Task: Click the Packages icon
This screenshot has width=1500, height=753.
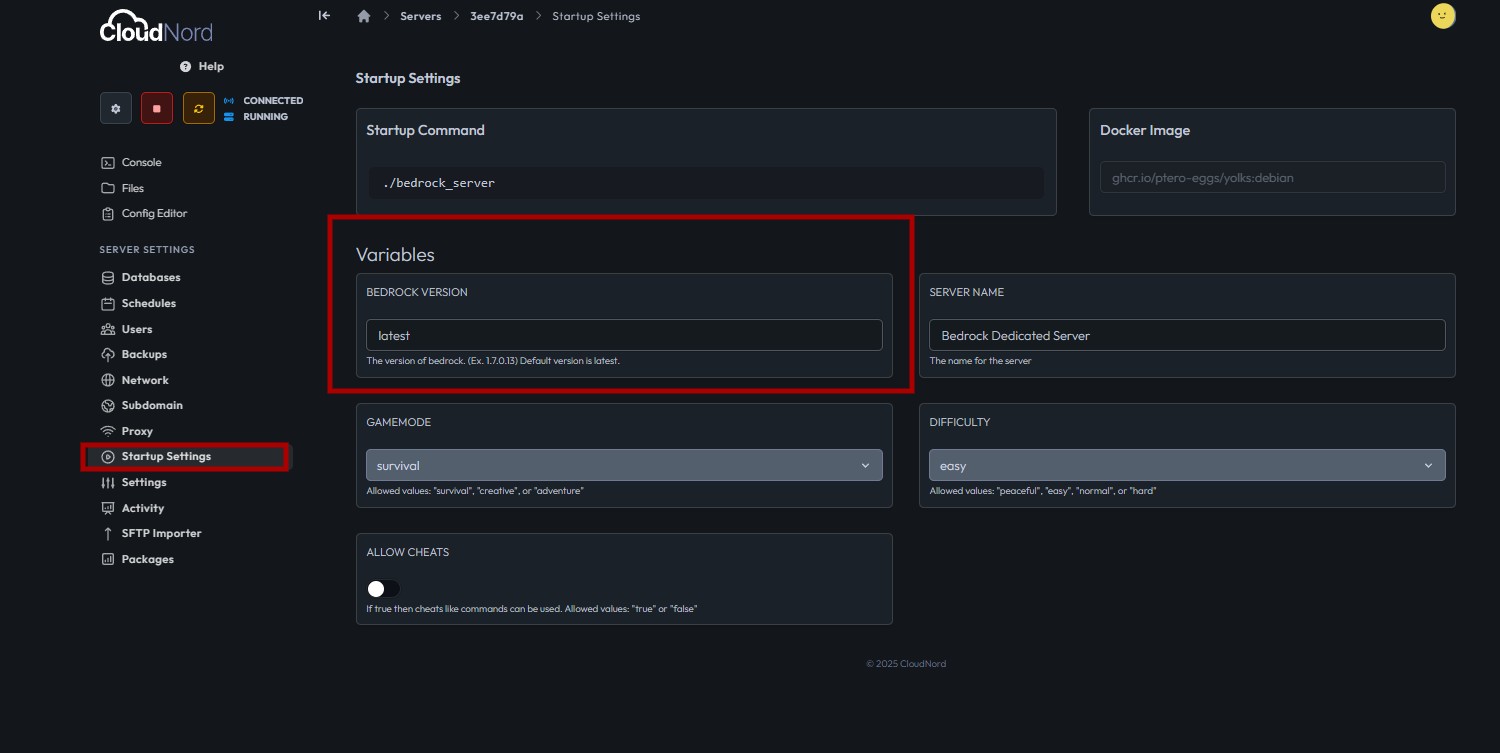Action: tap(108, 559)
